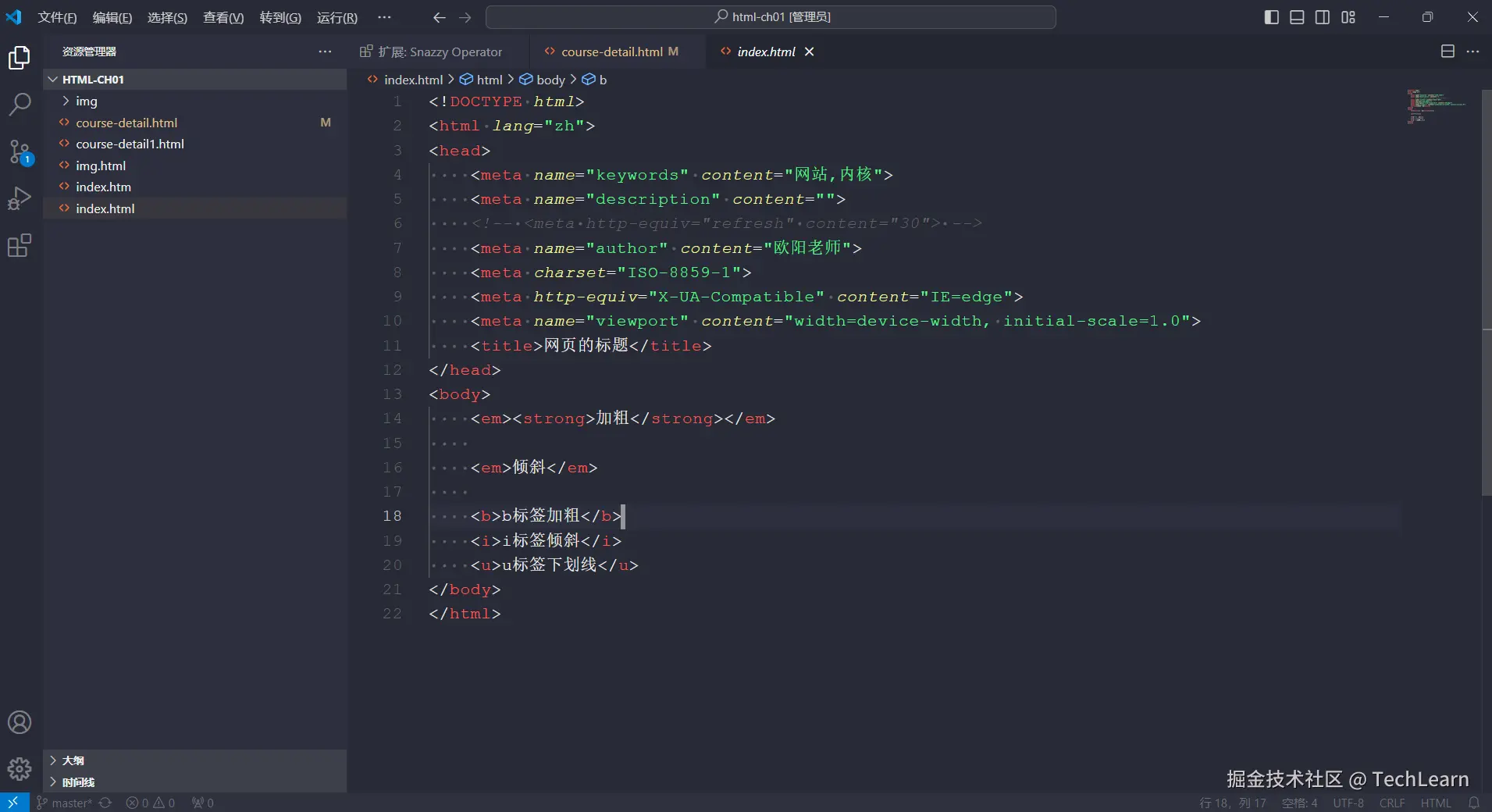Expand the img folder
1492x812 pixels.
coord(195,101)
